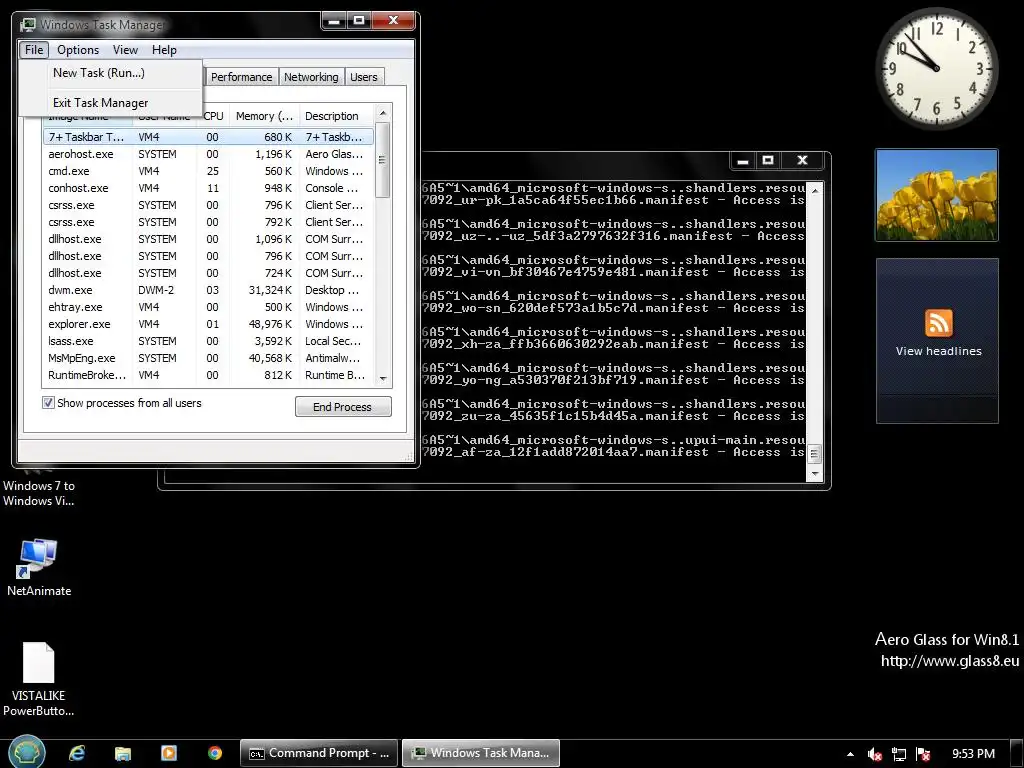Screen dimensions: 1024x768
Task: Select the NetAnimate desktop shortcut
Action: 39,568
